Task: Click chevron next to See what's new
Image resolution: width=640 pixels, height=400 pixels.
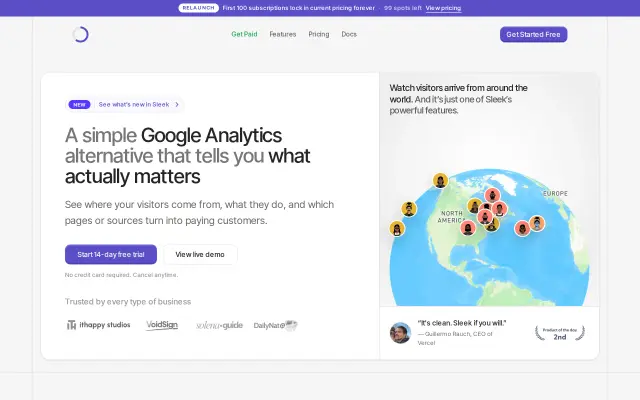Action: coord(177,104)
